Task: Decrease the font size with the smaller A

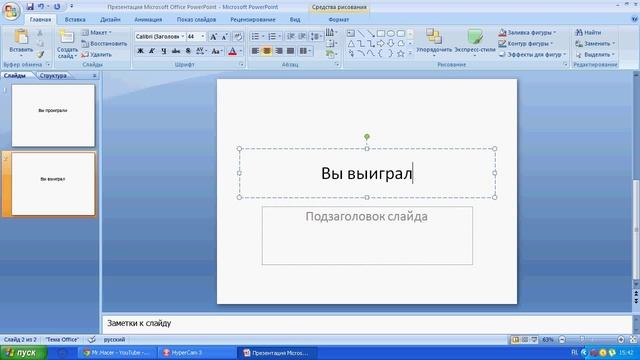Action: click(224, 37)
